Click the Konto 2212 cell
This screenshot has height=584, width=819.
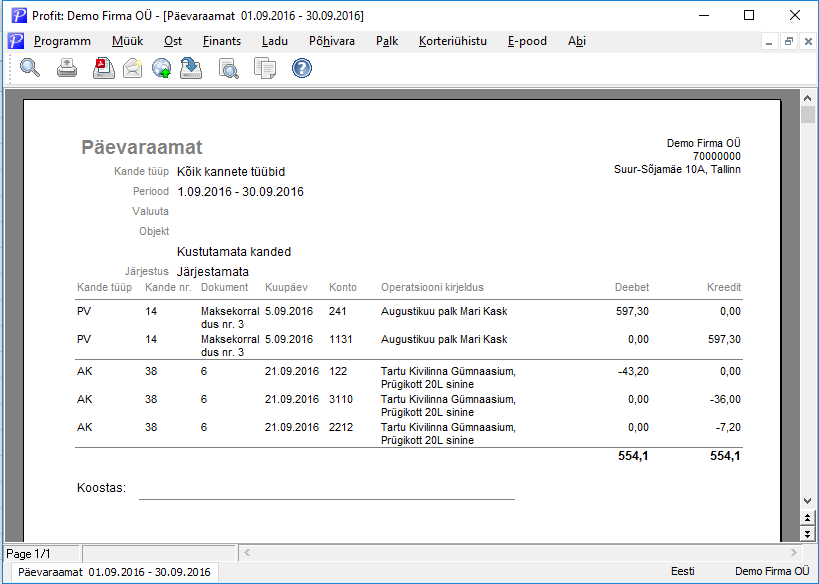point(341,427)
